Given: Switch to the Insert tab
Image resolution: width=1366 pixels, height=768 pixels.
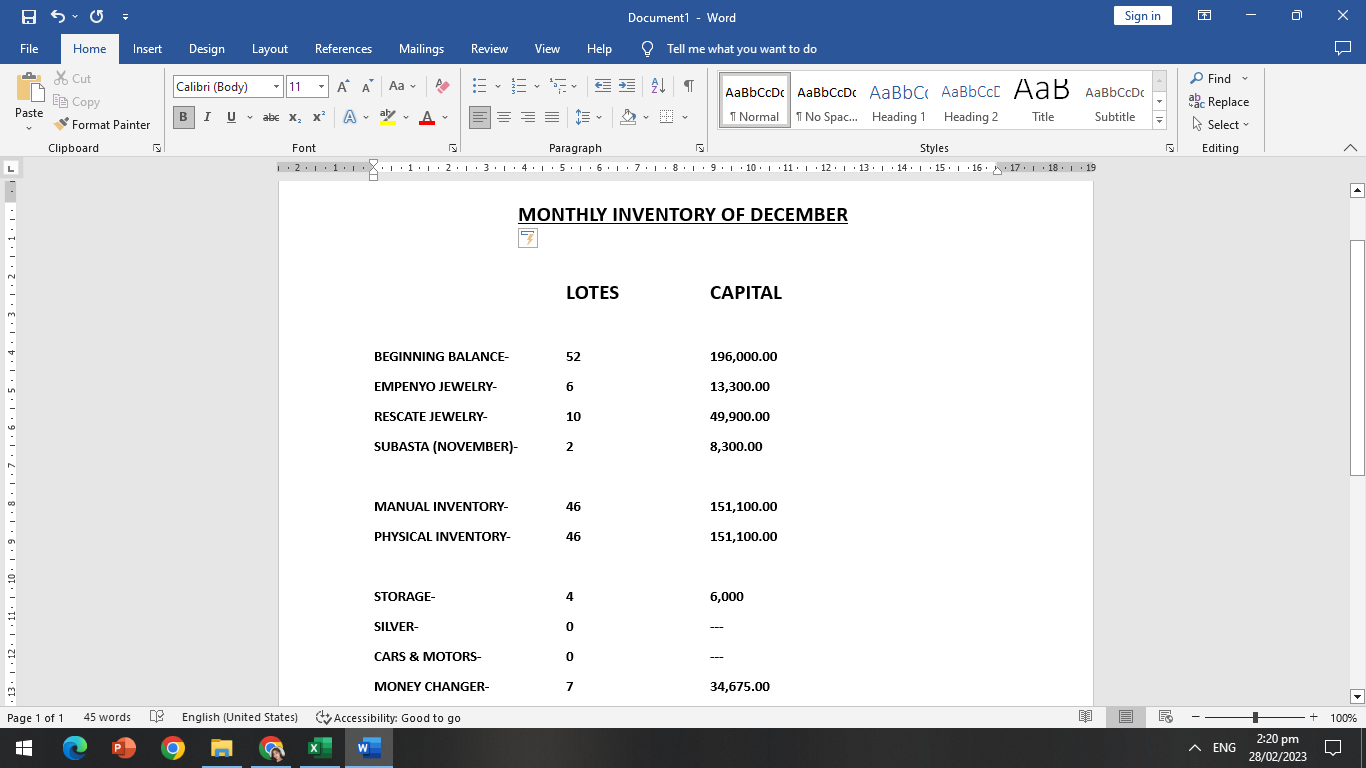Looking at the screenshot, I should pos(147,48).
